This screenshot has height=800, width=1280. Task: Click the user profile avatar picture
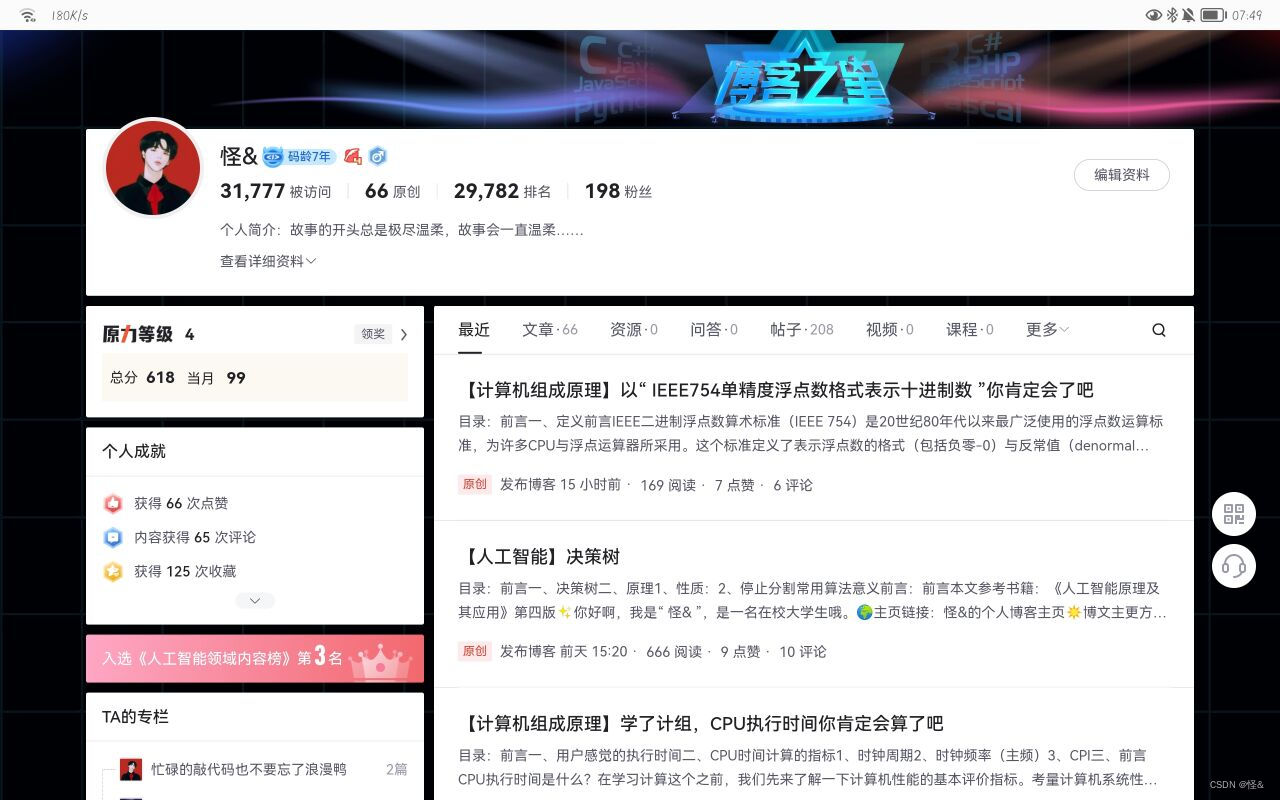click(153, 169)
